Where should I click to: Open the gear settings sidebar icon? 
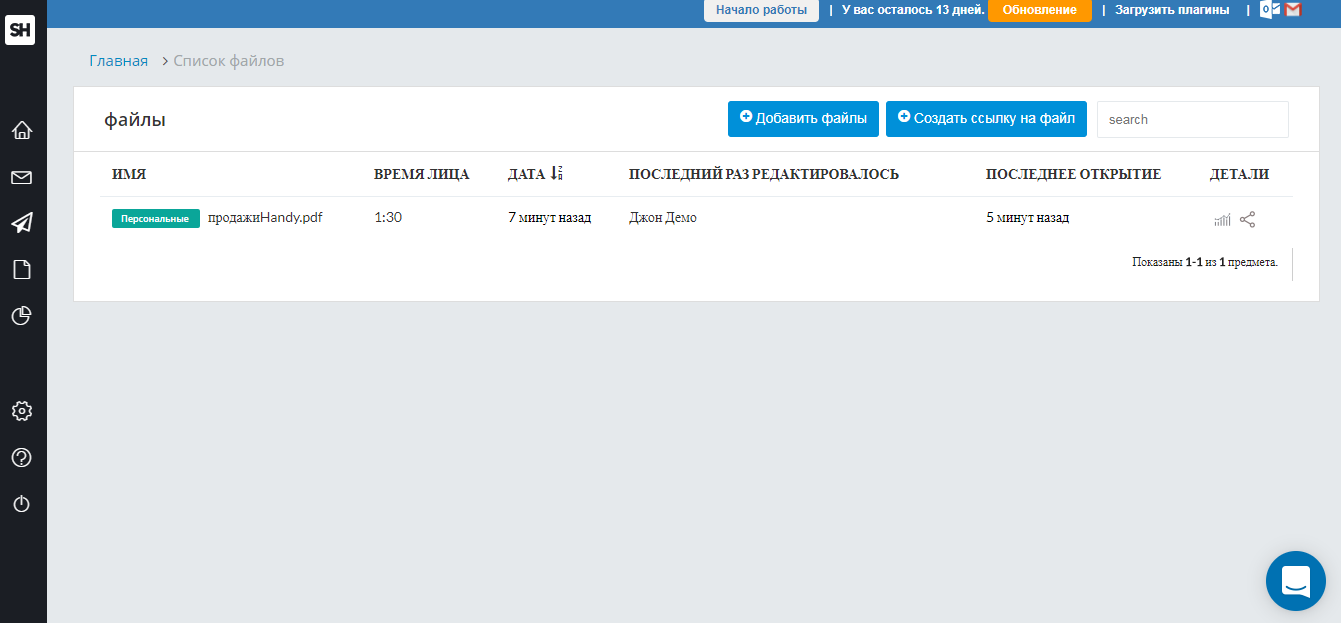click(x=22, y=411)
